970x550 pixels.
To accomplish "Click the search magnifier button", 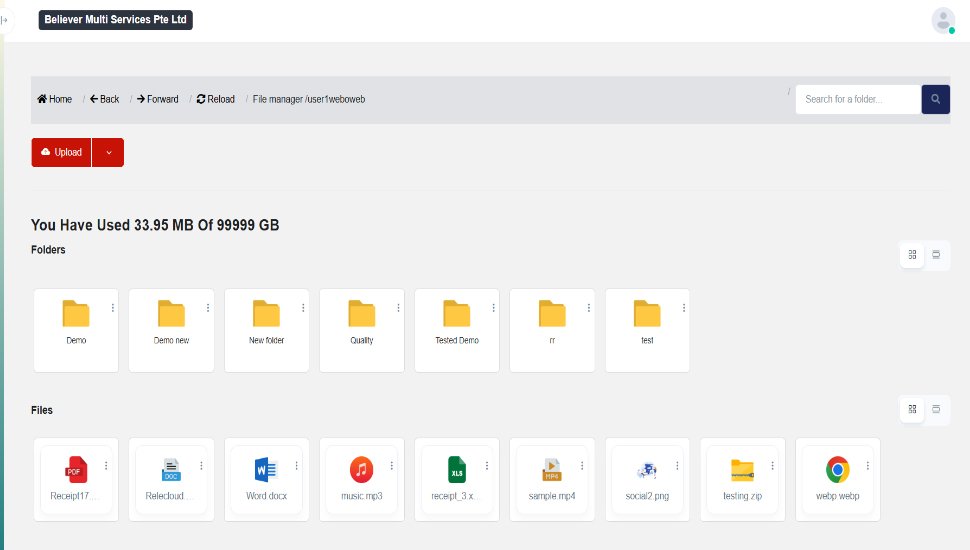I will pyautogui.click(x=935, y=99).
